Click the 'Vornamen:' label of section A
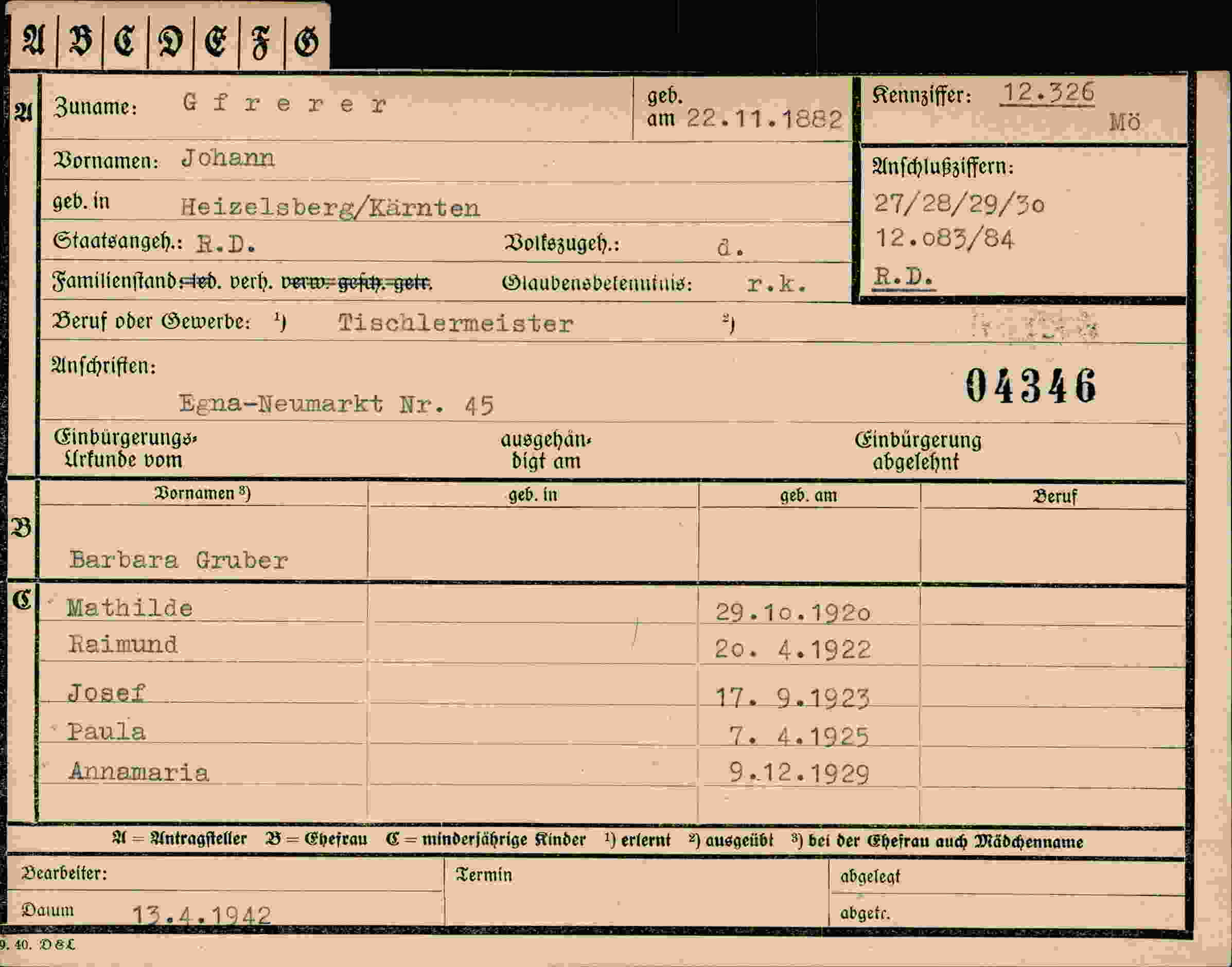 tap(105, 160)
